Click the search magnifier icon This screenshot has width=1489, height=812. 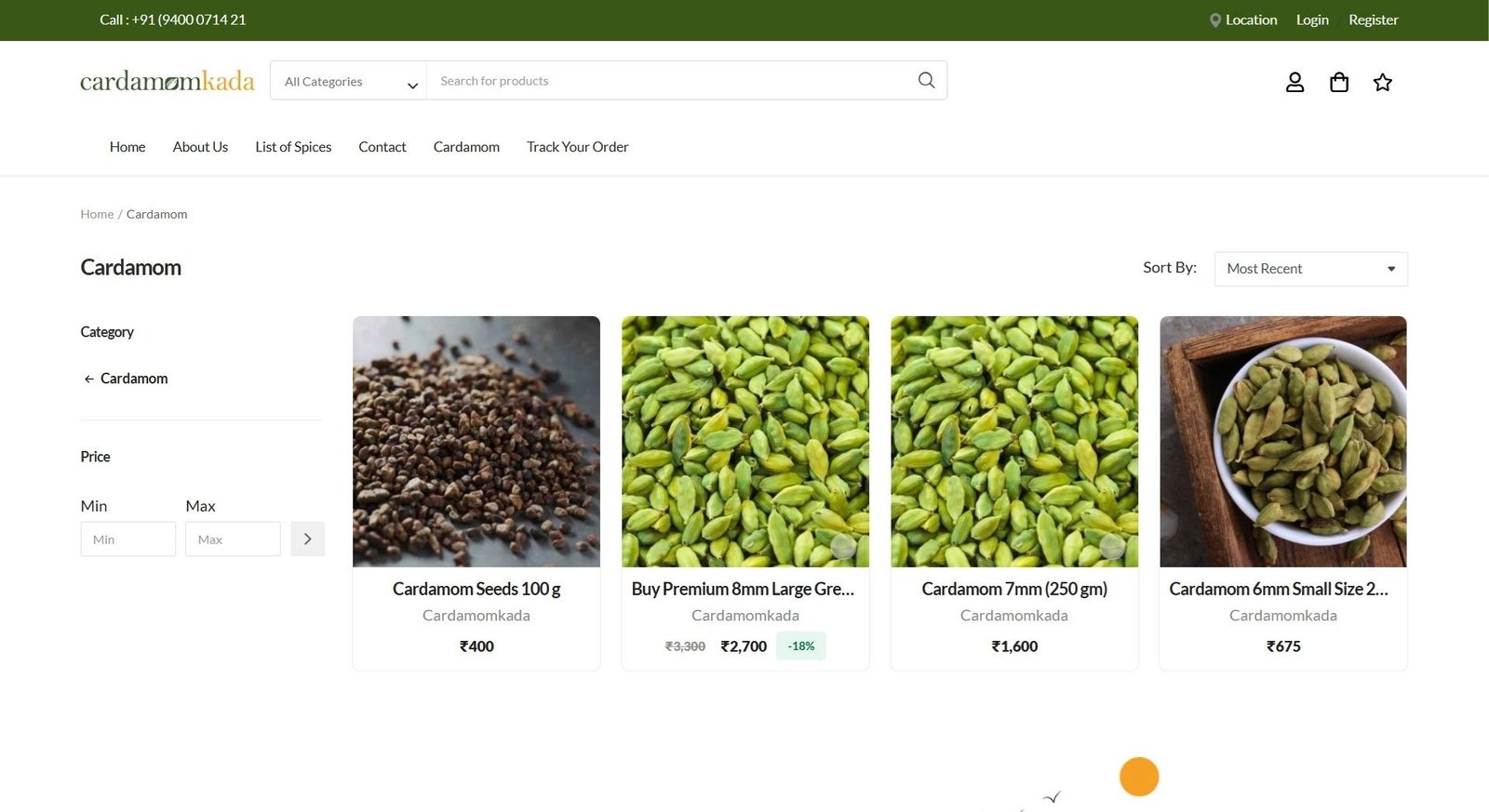(x=926, y=81)
